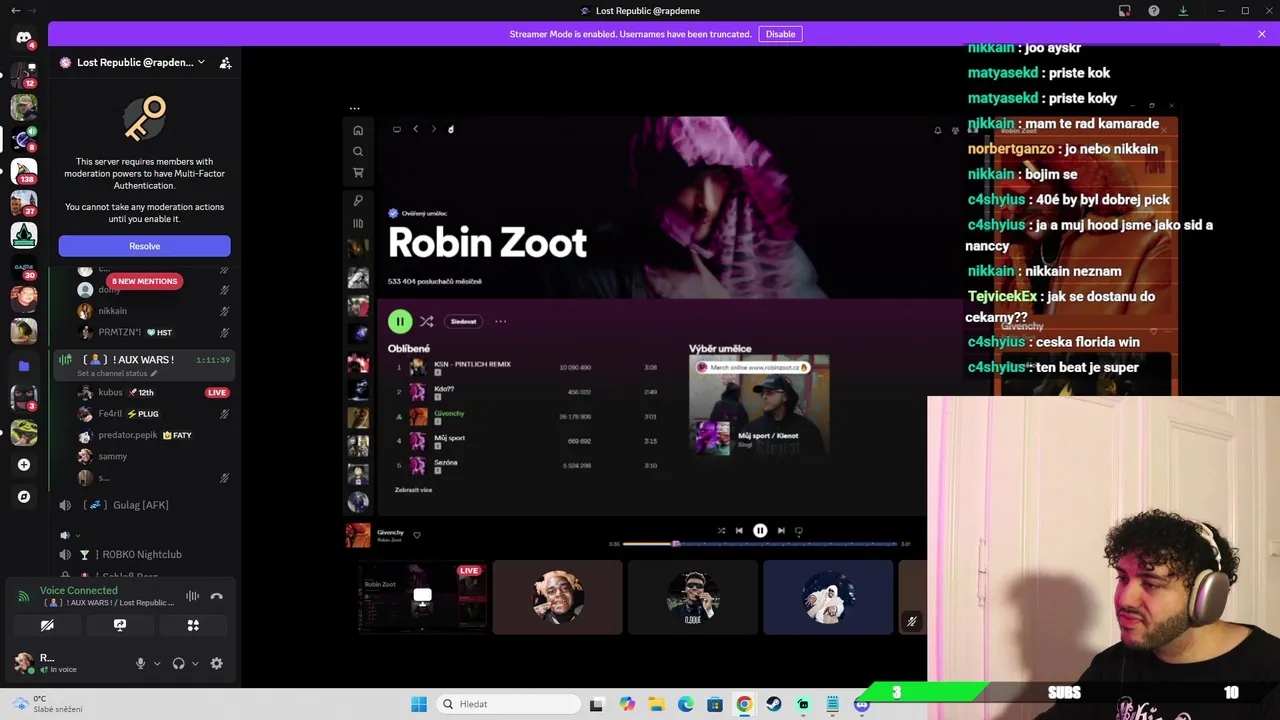Image resolution: width=1280 pixels, height=720 pixels.
Task: Toggle microphone mute in user panel
Action: (x=140, y=663)
